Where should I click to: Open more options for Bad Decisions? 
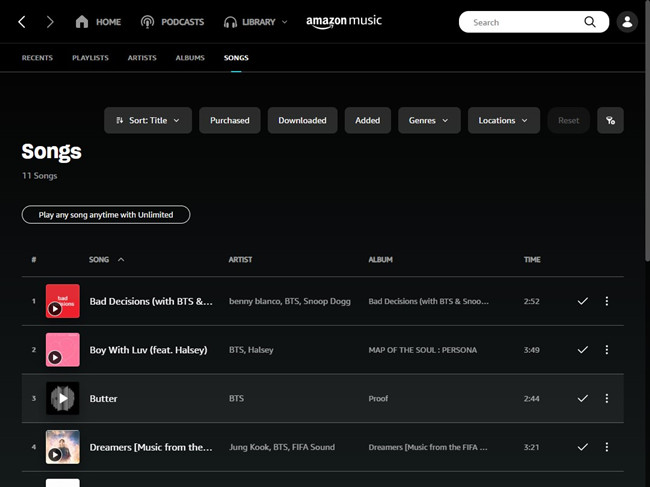point(606,301)
